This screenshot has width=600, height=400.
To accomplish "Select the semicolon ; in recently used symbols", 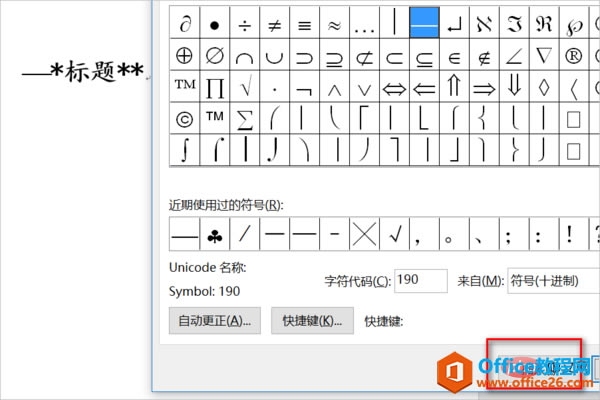I will tap(514, 234).
